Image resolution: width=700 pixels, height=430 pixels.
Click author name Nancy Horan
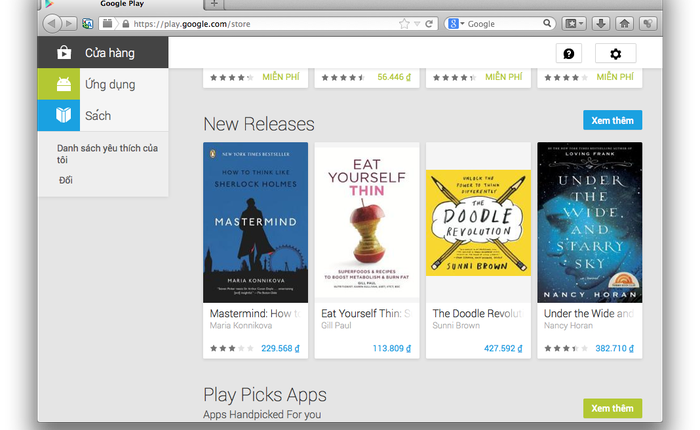(568, 326)
